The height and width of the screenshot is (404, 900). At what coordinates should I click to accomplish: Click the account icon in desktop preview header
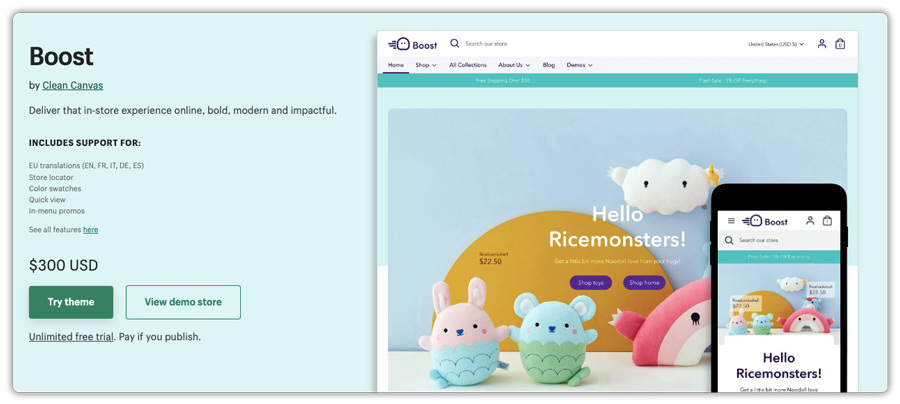coord(822,44)
